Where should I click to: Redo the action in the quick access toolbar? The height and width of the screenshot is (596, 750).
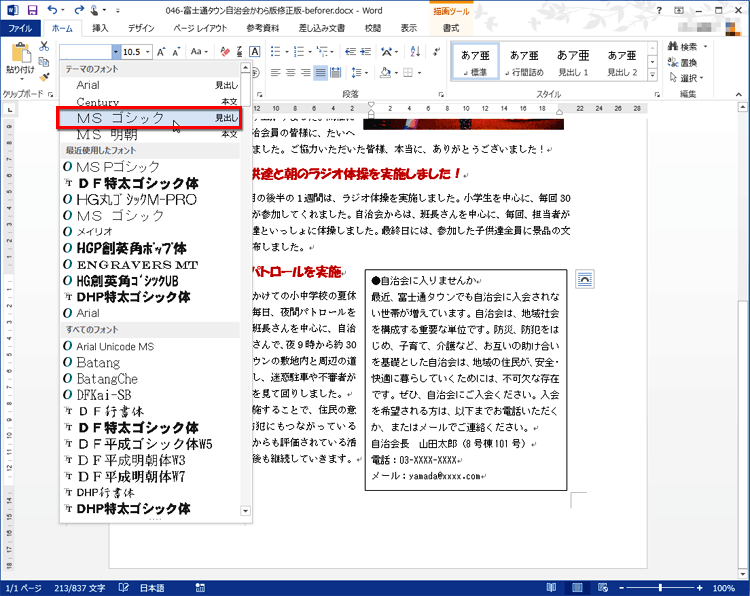pyautogui.click(x=79, y=10)
